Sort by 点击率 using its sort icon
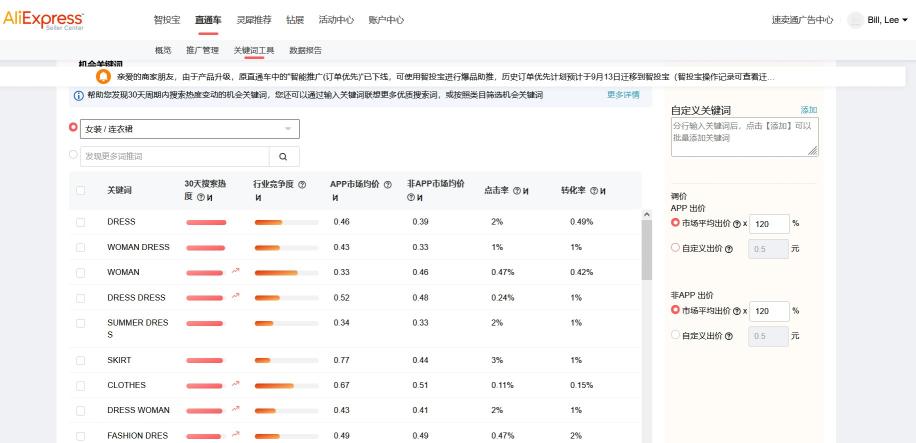916x443 pixels. pos(525,191)
